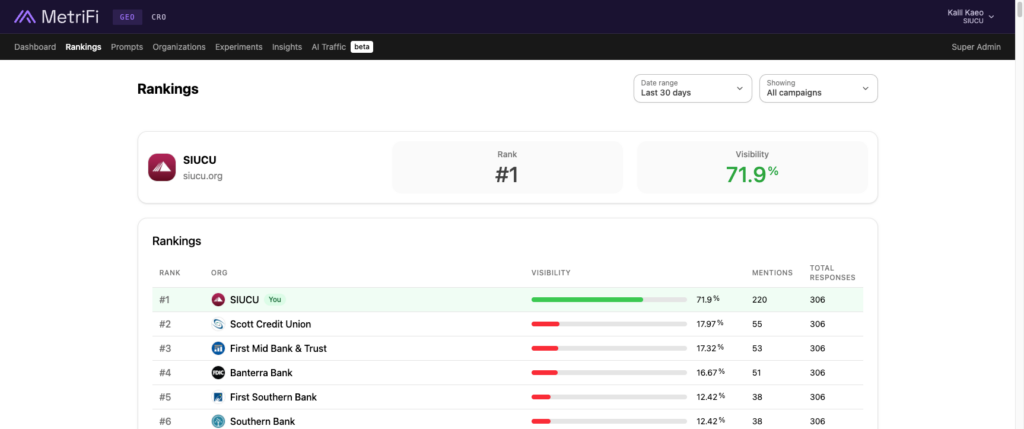The height and width of the screenshot is (429, 1024).
Task: Open First Southern Bank org name
Action: pos(273,397)
